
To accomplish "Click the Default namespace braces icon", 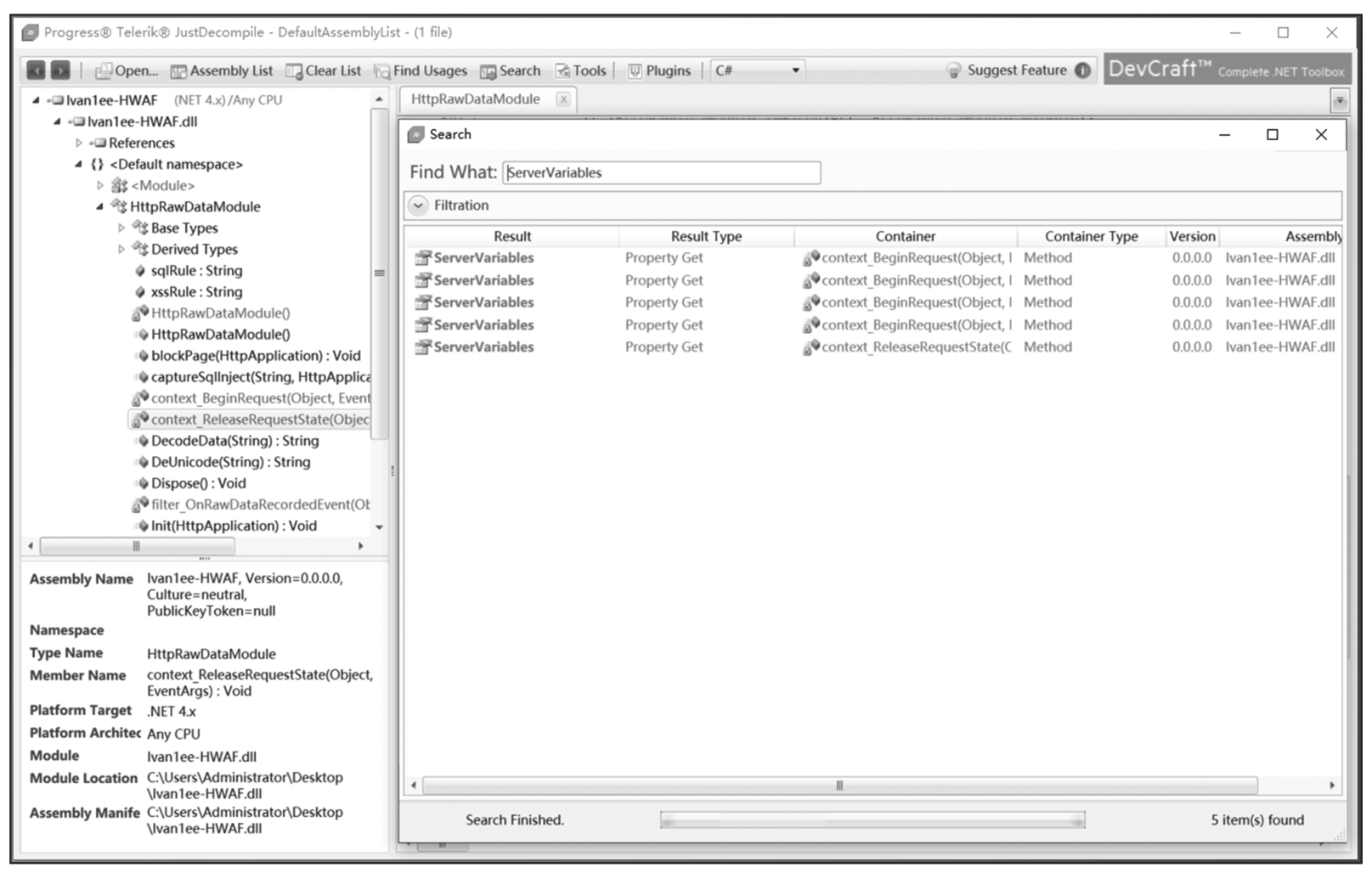I will (97, 164).
